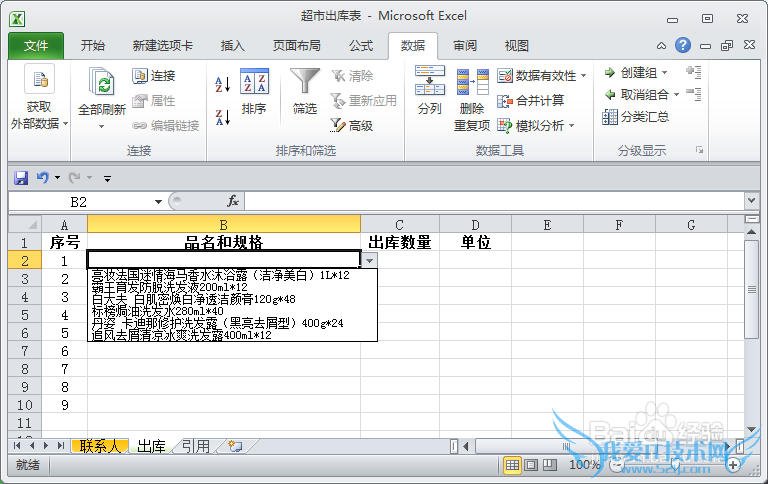768x484 pixels.
Task: Click the horizontal scrollbar left arrow
Action: pyautogui.click(x=466, y=446)
